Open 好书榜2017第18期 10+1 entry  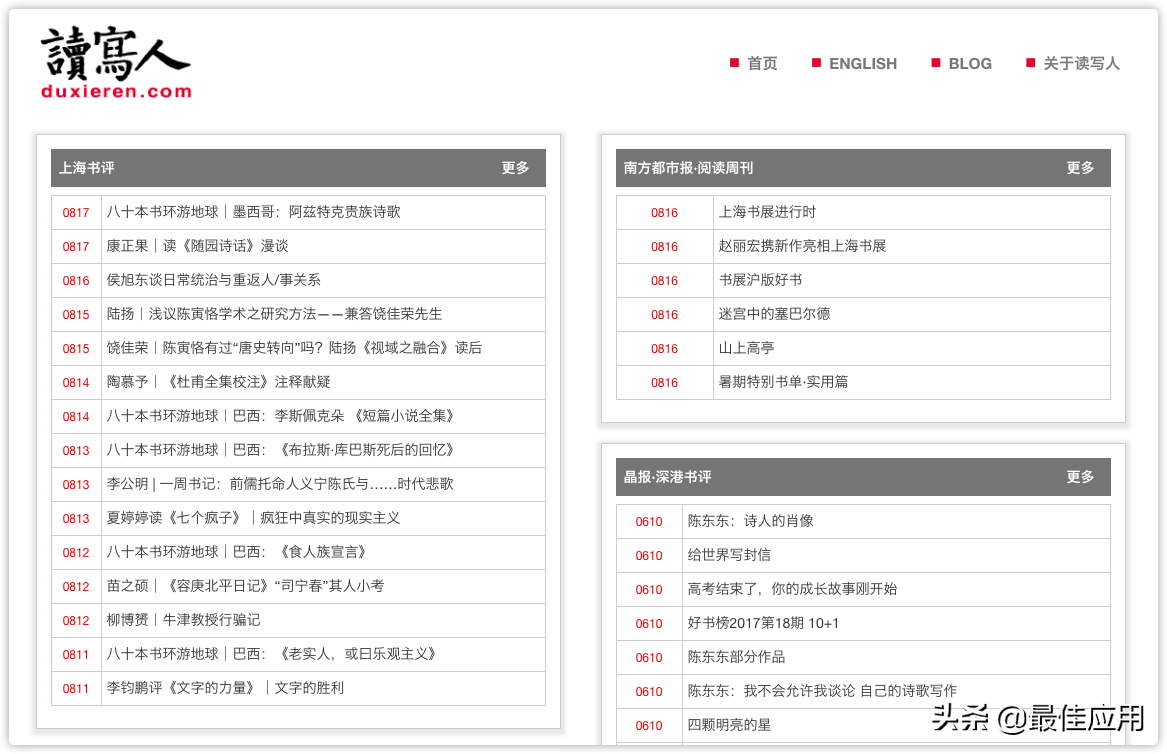763,623
